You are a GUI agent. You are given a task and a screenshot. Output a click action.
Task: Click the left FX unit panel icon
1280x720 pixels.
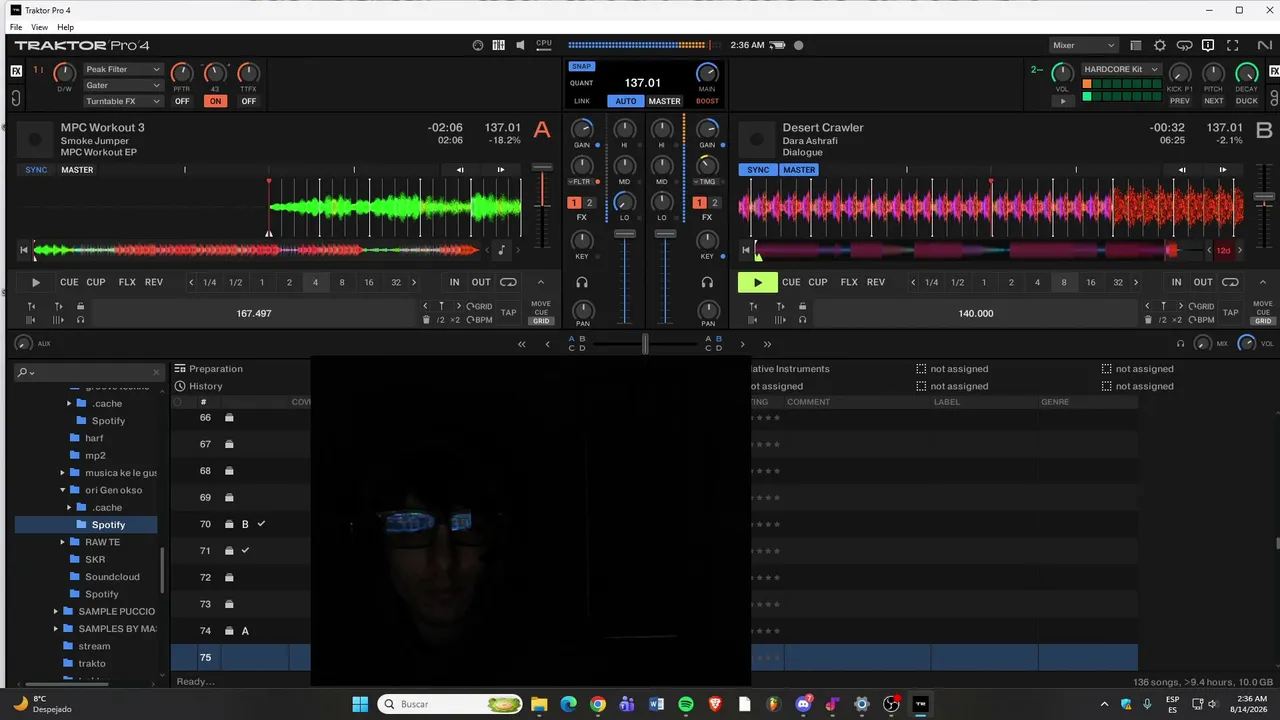[16, 71]
